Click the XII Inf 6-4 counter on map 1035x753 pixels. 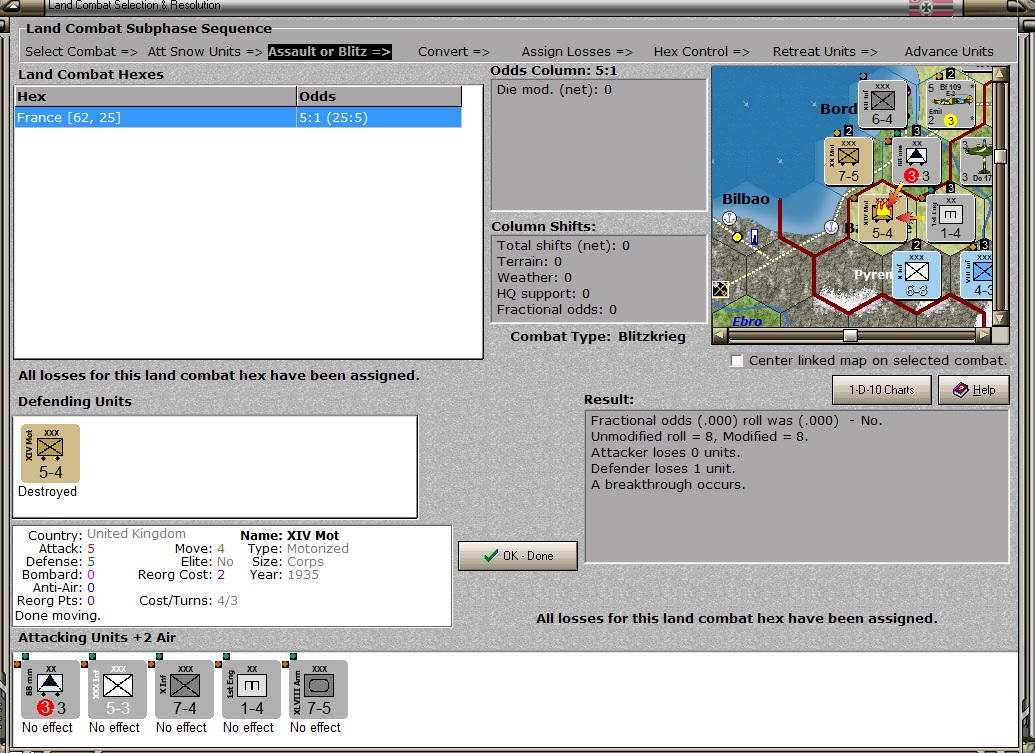pyautogui.click(x=882, y=104)
